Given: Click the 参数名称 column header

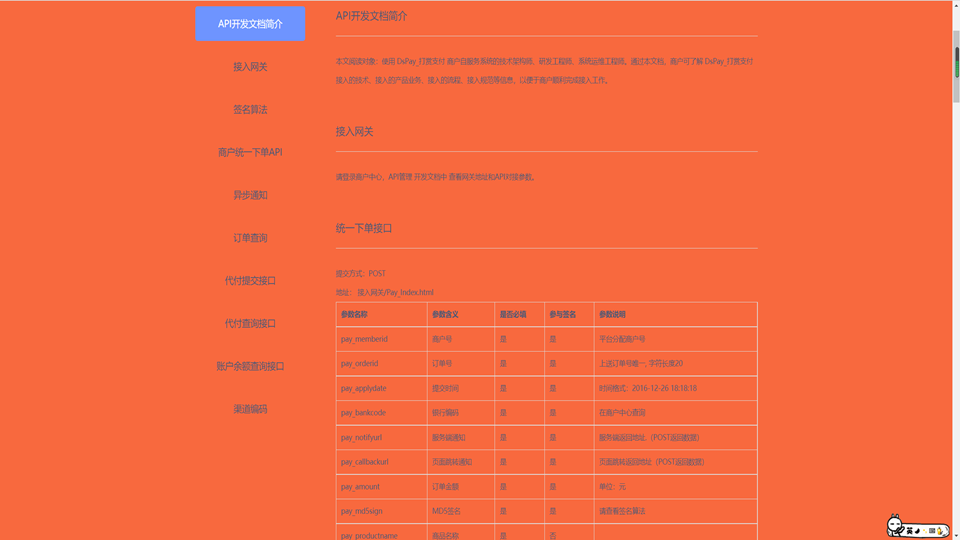Looking at the screenshot, I should (x=381, y=314).
